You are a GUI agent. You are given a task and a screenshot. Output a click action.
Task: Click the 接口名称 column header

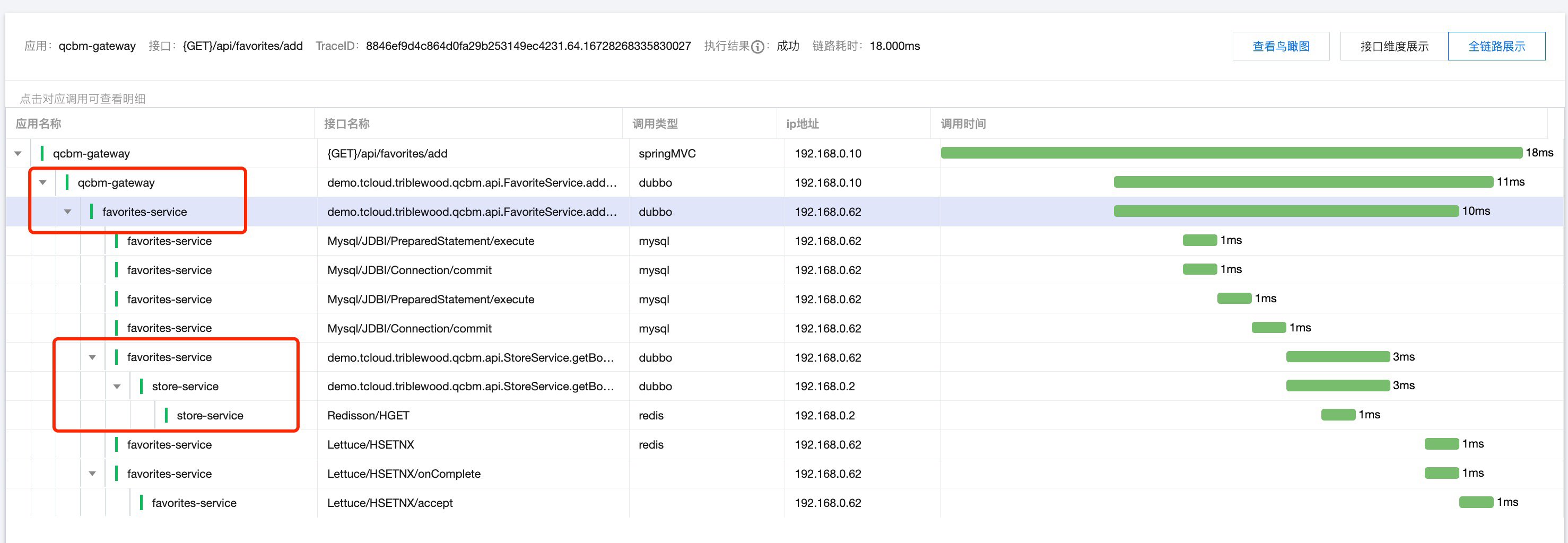pos(346,124)
